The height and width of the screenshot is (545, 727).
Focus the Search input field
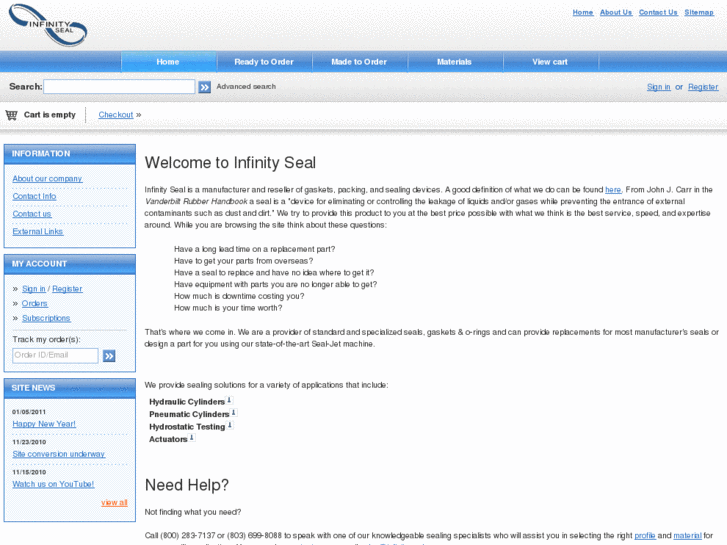coord(119,87)
